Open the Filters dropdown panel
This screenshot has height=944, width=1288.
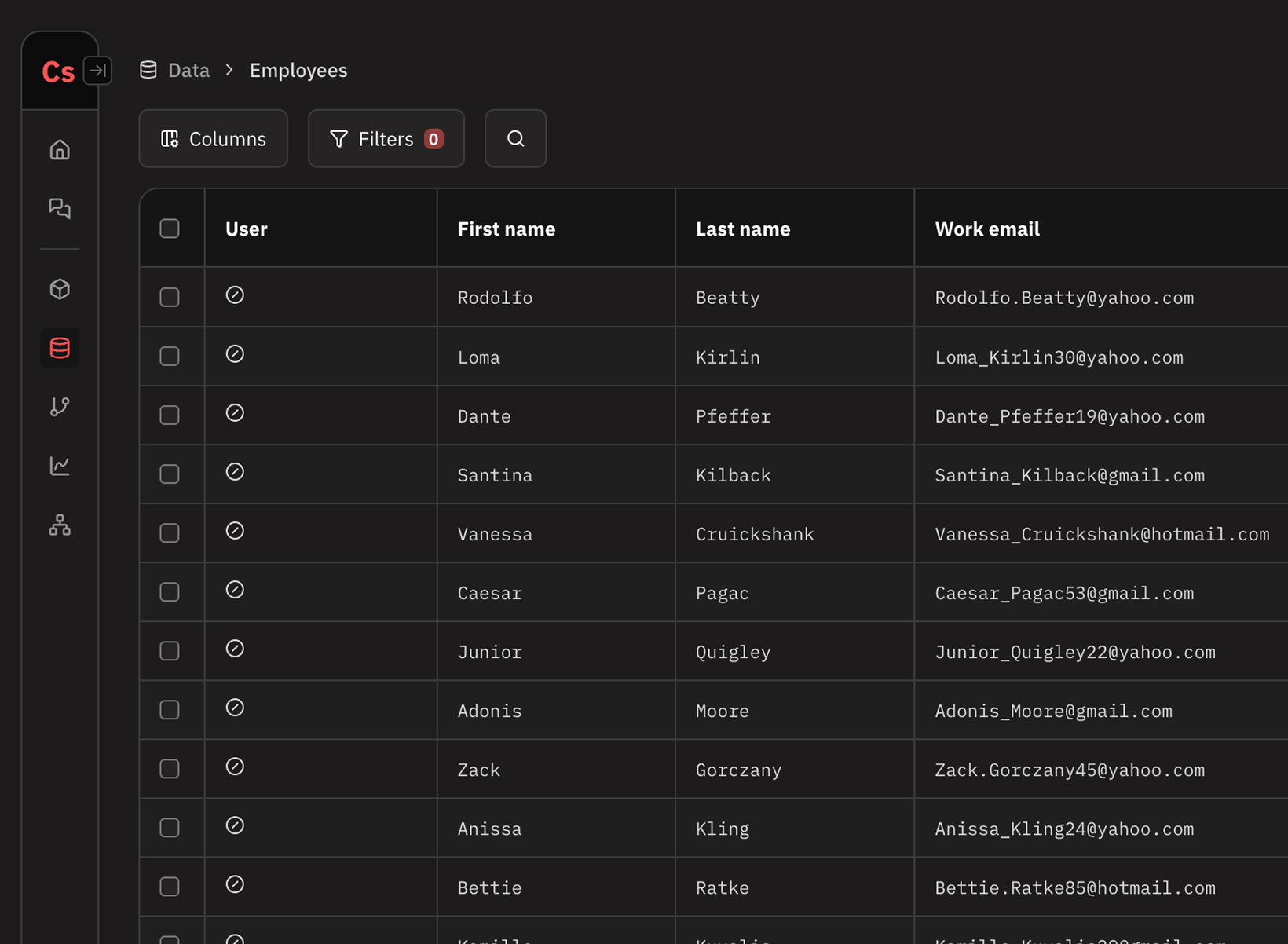386,138
